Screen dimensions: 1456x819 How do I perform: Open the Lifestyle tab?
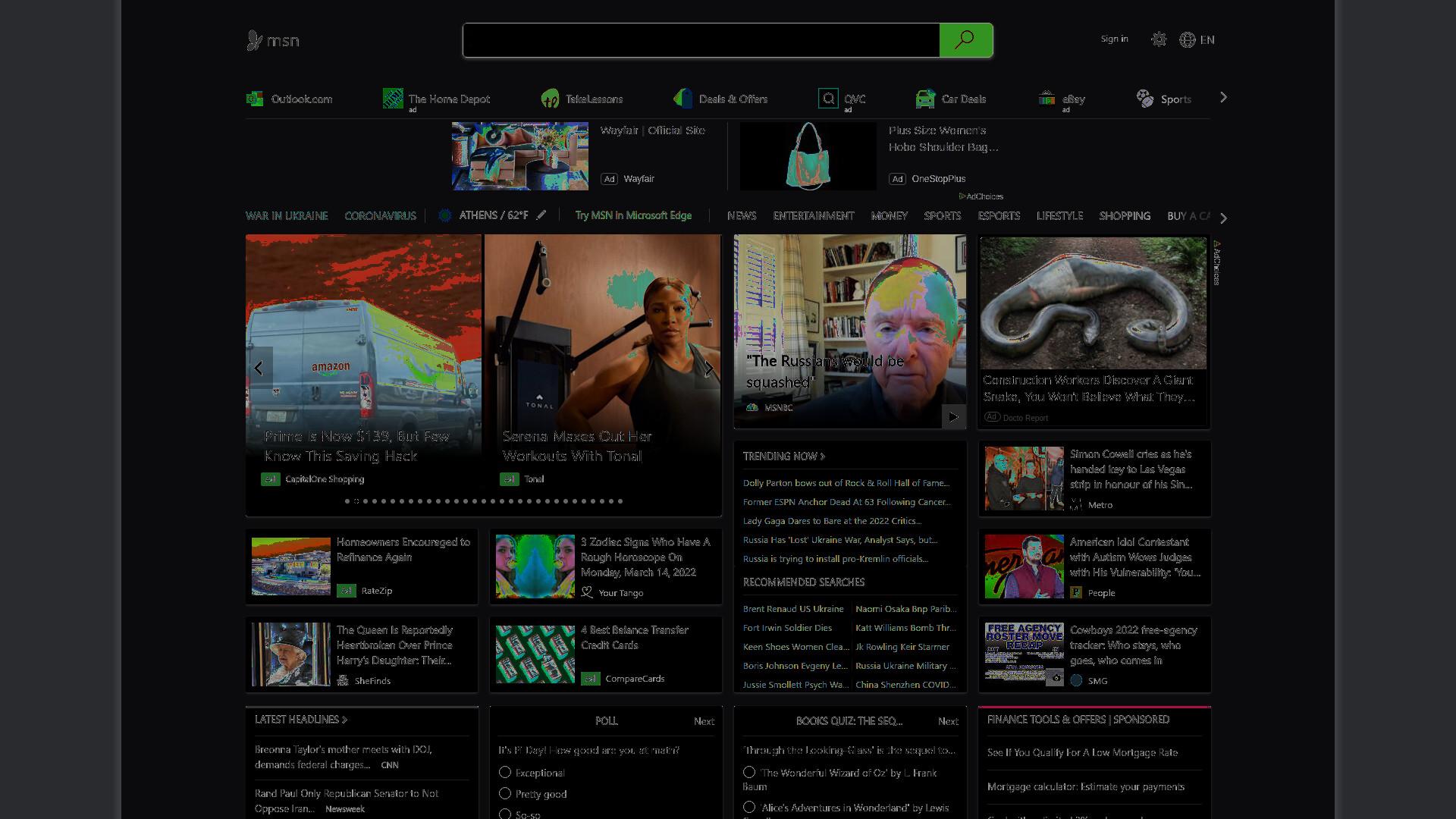(x=1059, y=215)
